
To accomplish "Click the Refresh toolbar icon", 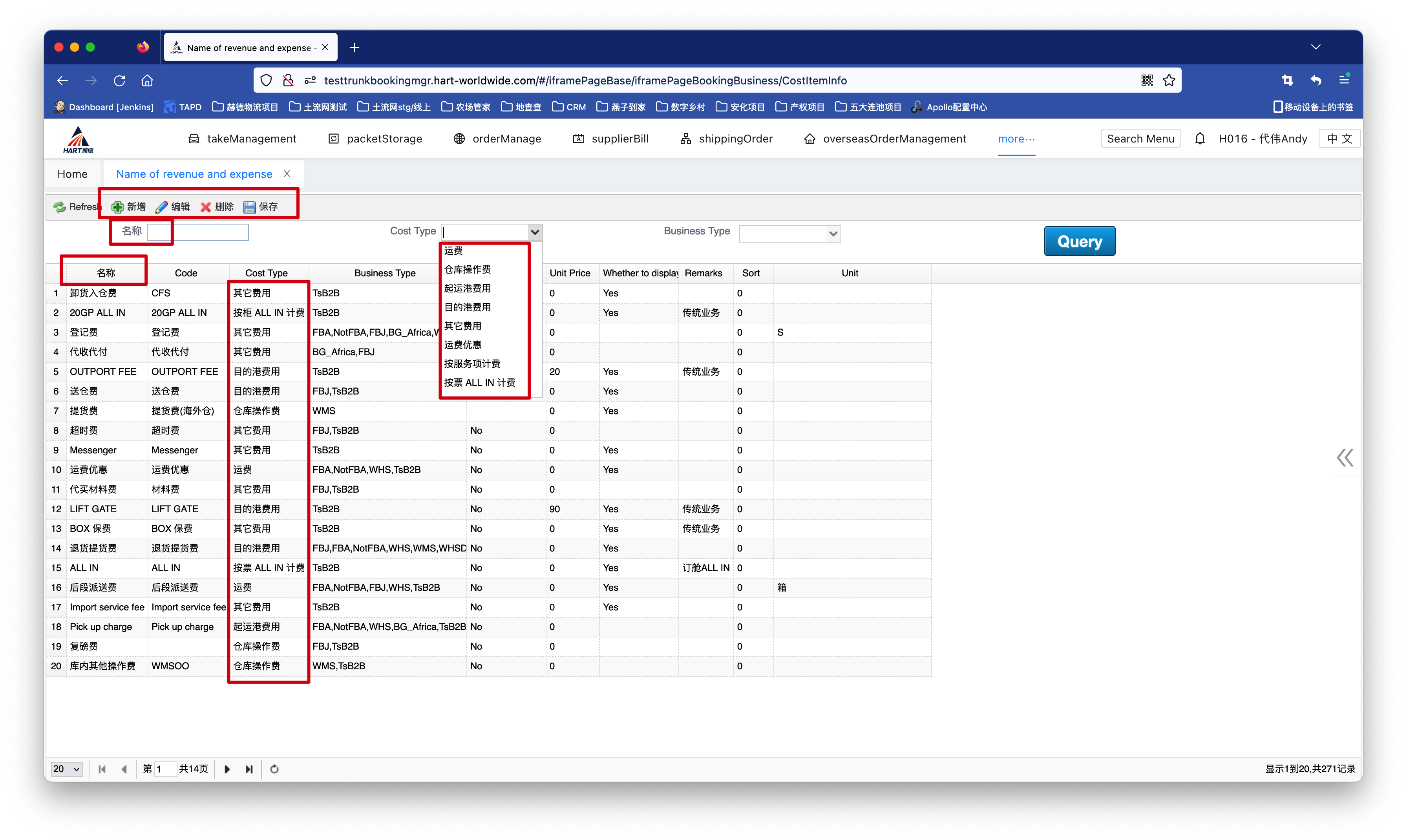I will pos(59,207).
